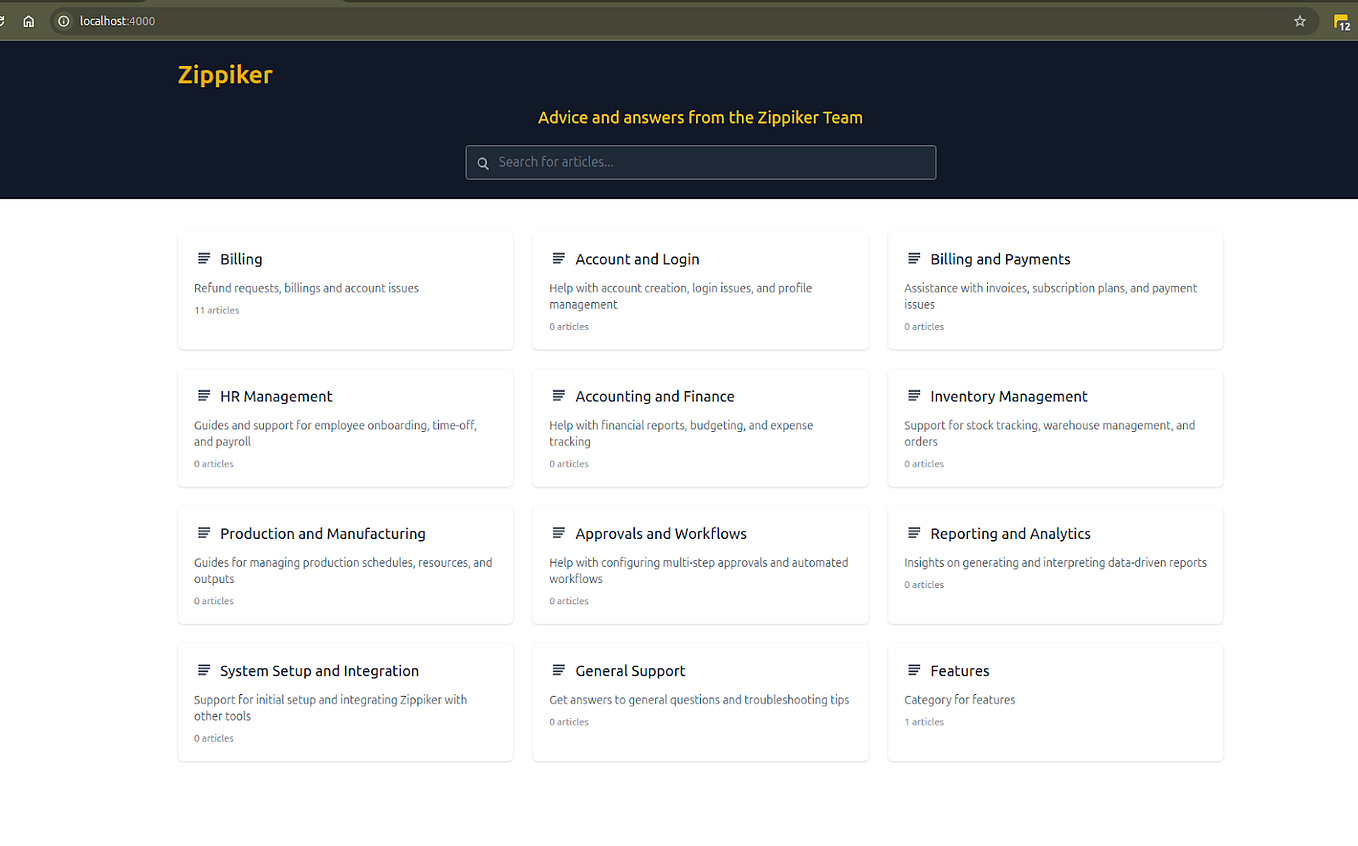Click the Approvals and Workflows icon
This screenshot has height=846, width=1358.
pos(558,533)
